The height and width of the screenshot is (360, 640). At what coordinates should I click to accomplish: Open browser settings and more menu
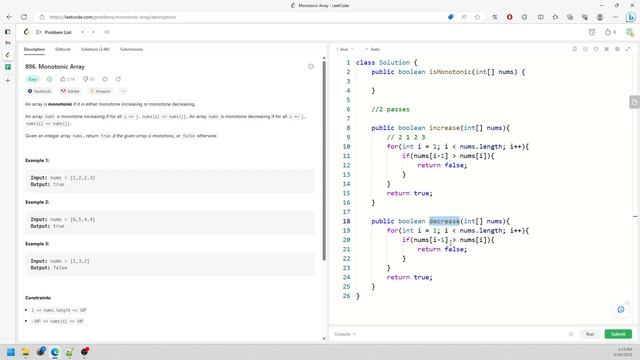(615, 17)
